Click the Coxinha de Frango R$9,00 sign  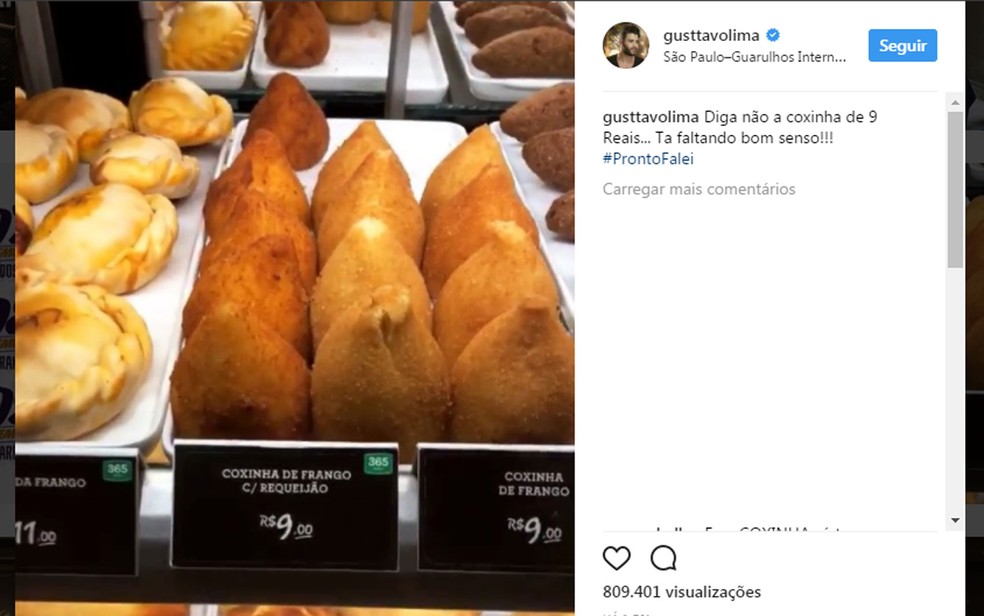click(496, 509)
